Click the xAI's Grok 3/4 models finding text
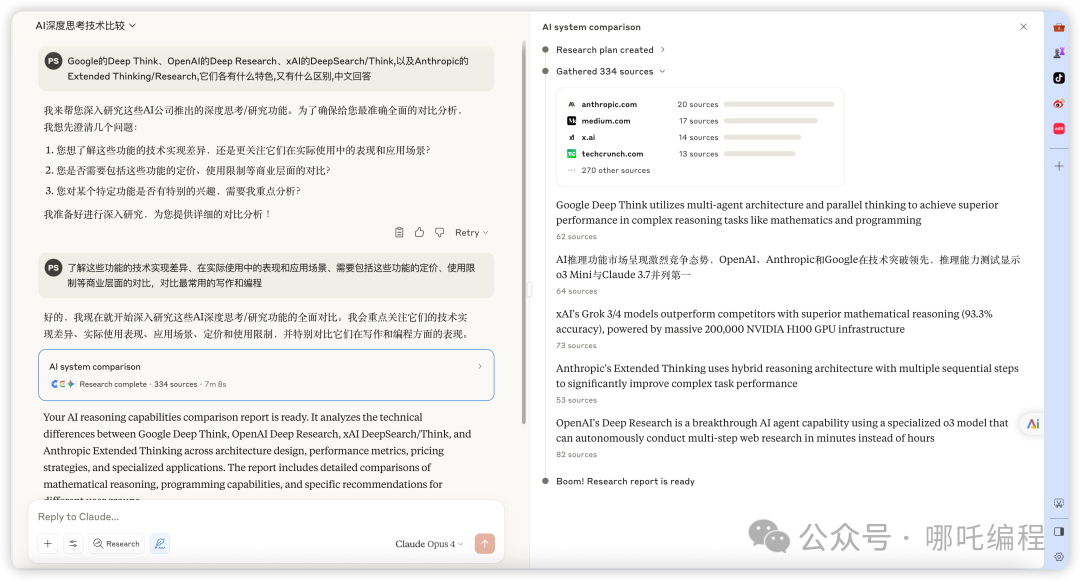 pos(774,321)
